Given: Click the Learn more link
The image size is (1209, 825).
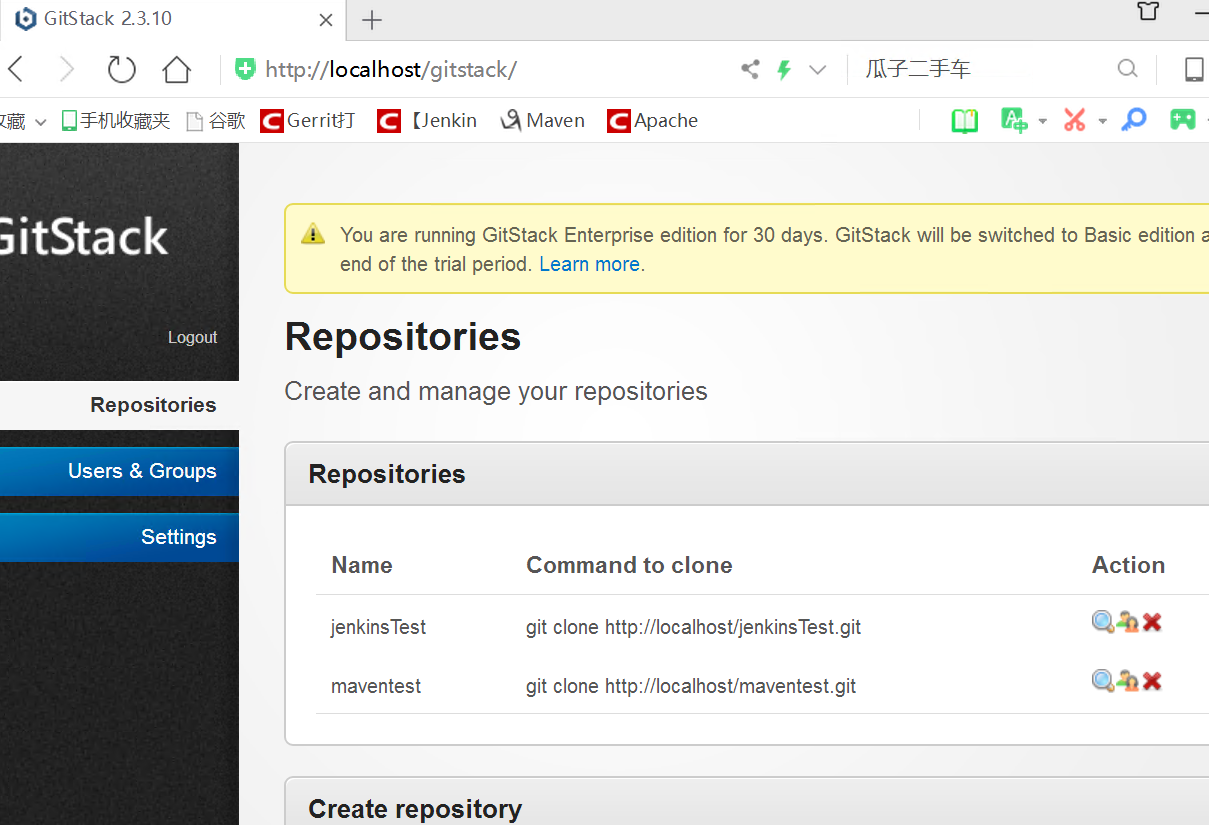Looking at the screenshot, I should coord(589,264).
